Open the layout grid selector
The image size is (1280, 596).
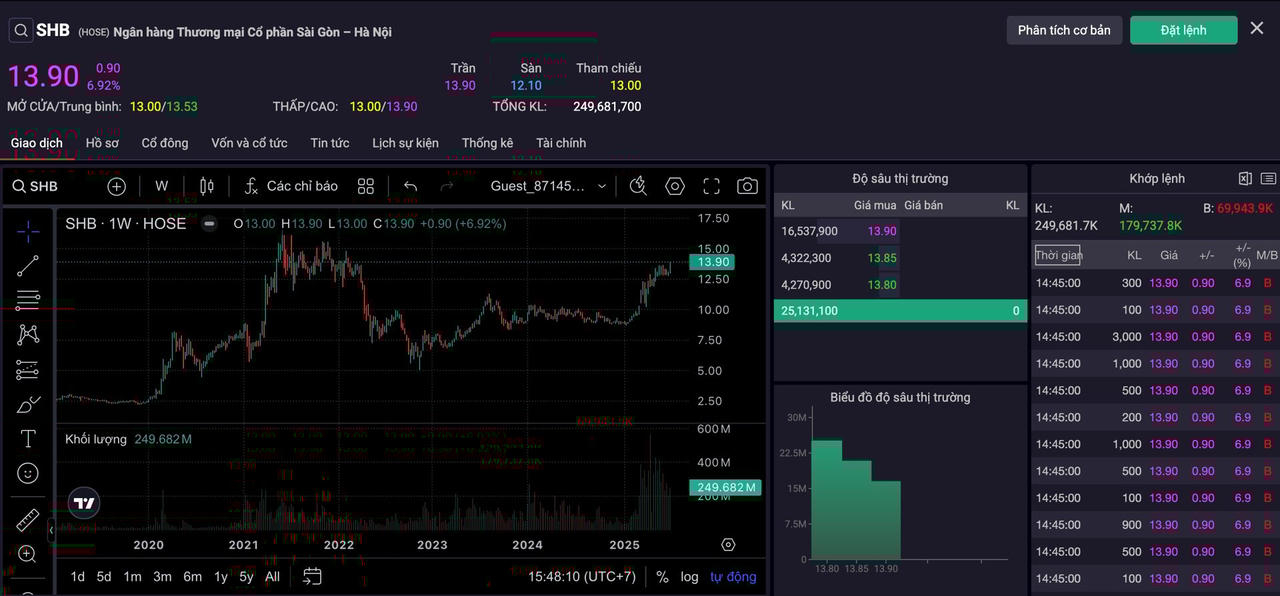(366, 186)
